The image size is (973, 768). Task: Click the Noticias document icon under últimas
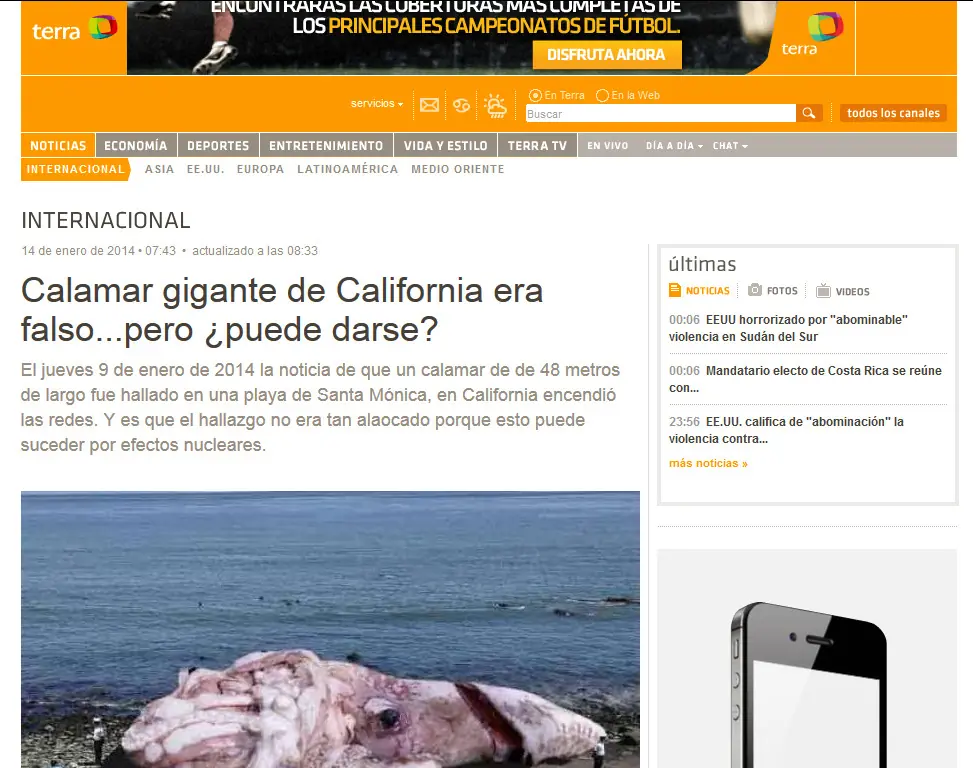click(675, 290)
